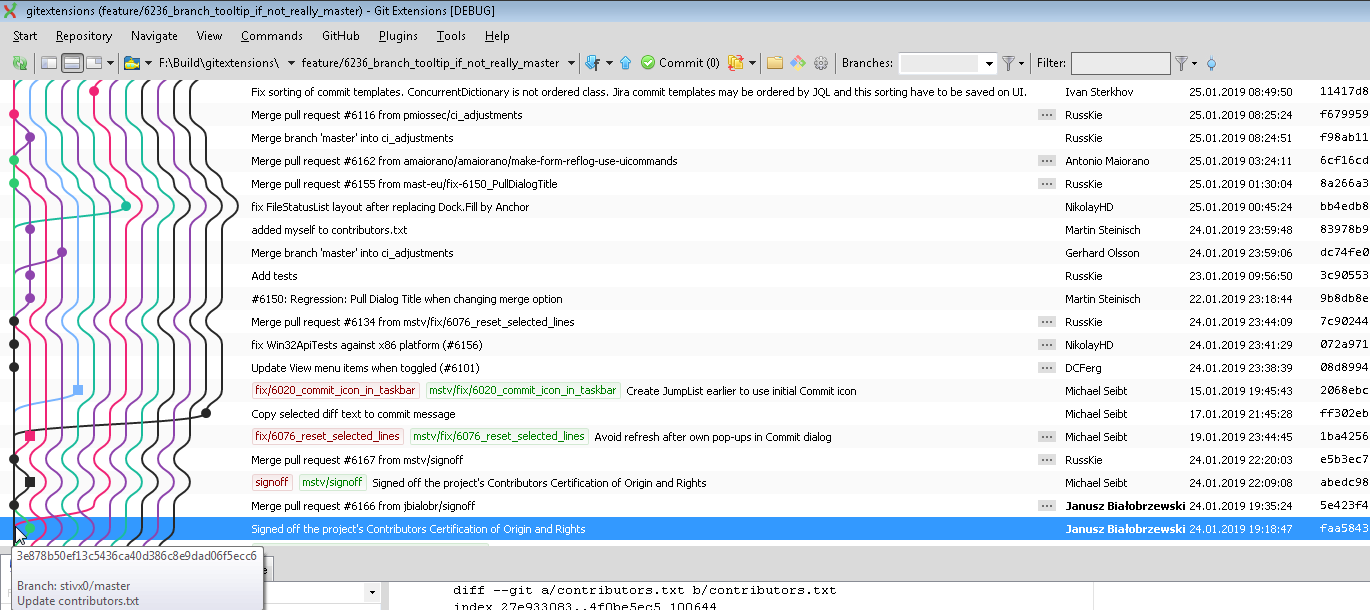The height and width of the screenshot is (610, 1370).
Task: Select 'Merge branch master into ci_adjustments' by Gerhard Olsson
Action: (x=352, y=253)
